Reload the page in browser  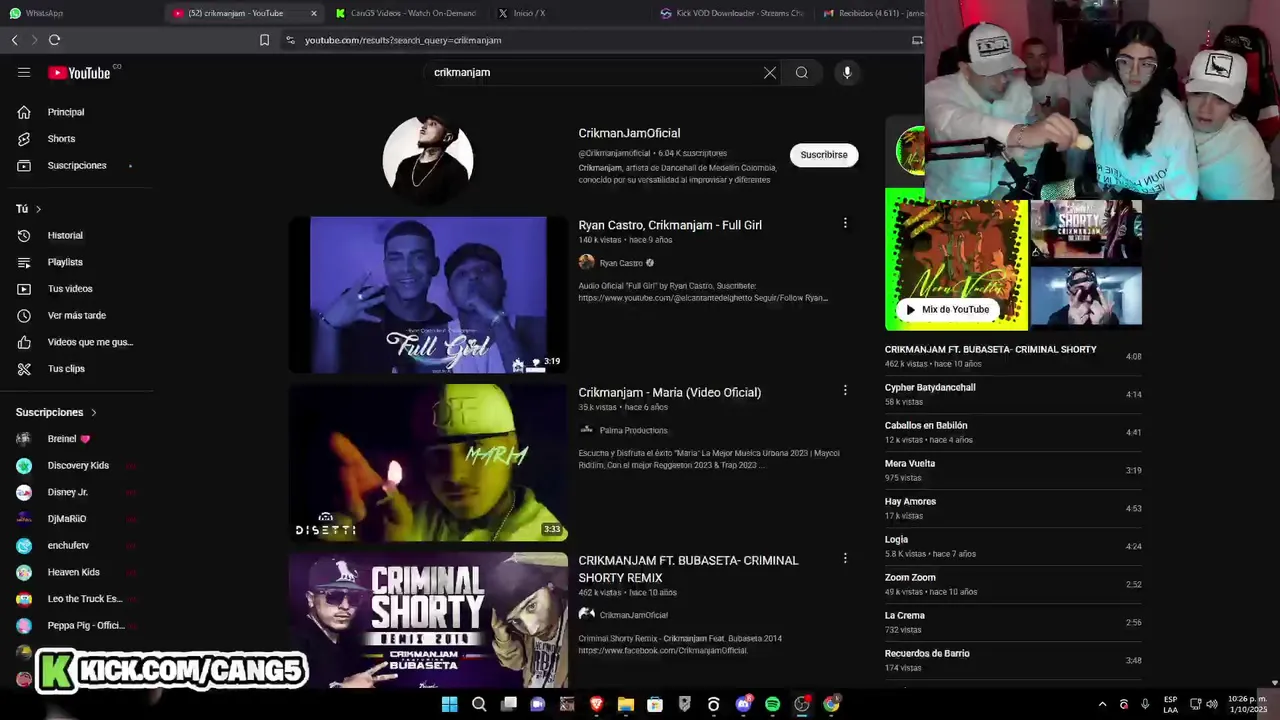coord(54,40)
